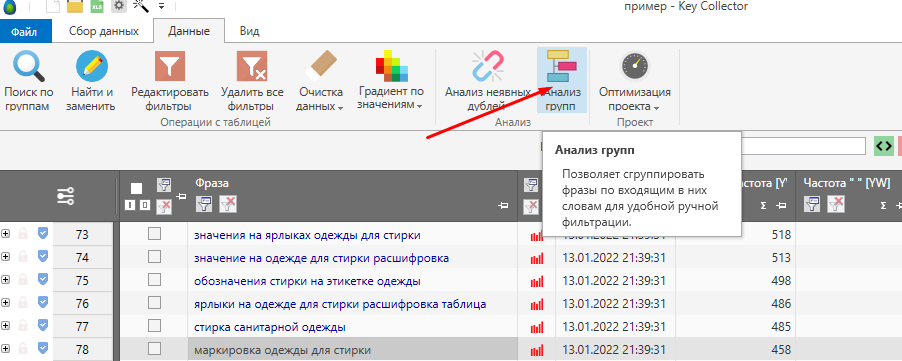Check the checkbox in row 78
Screen dimensions: 902x361
pos(154,348)
